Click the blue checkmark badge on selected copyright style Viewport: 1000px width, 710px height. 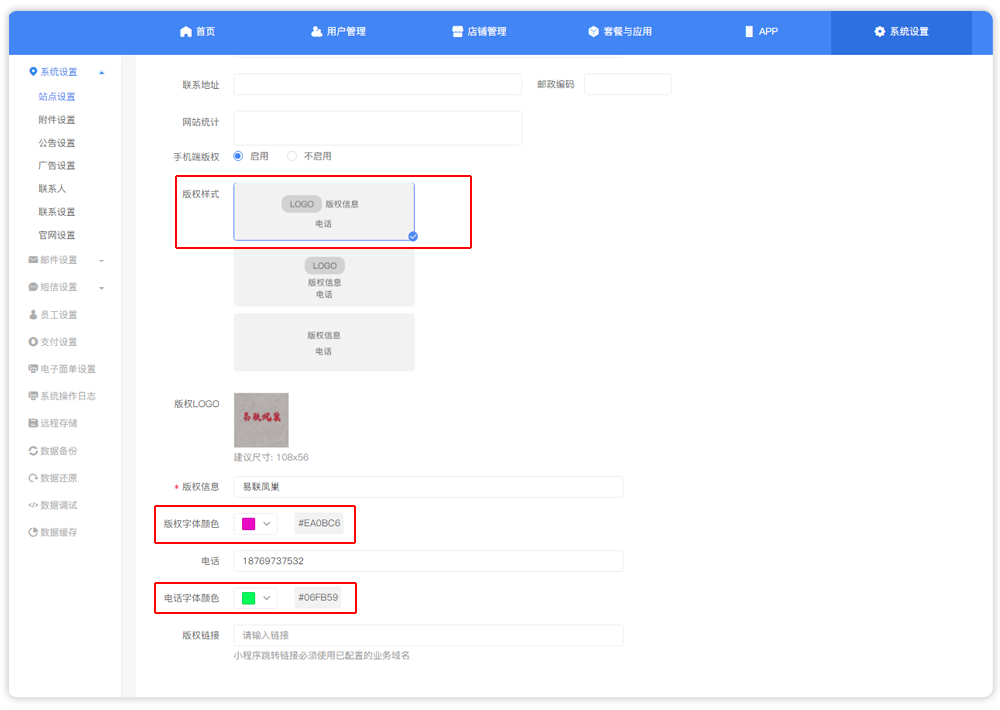pyautogui.click(x=413, y=237)
